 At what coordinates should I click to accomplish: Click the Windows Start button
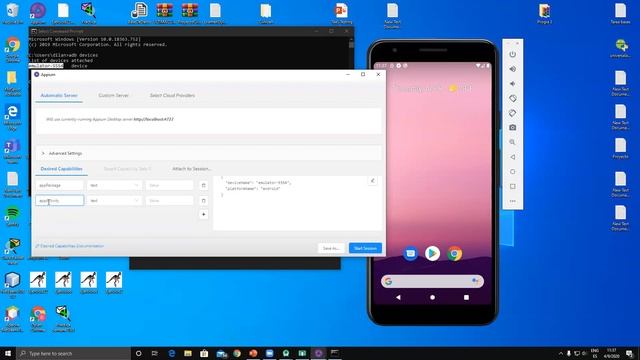[8, 353]
